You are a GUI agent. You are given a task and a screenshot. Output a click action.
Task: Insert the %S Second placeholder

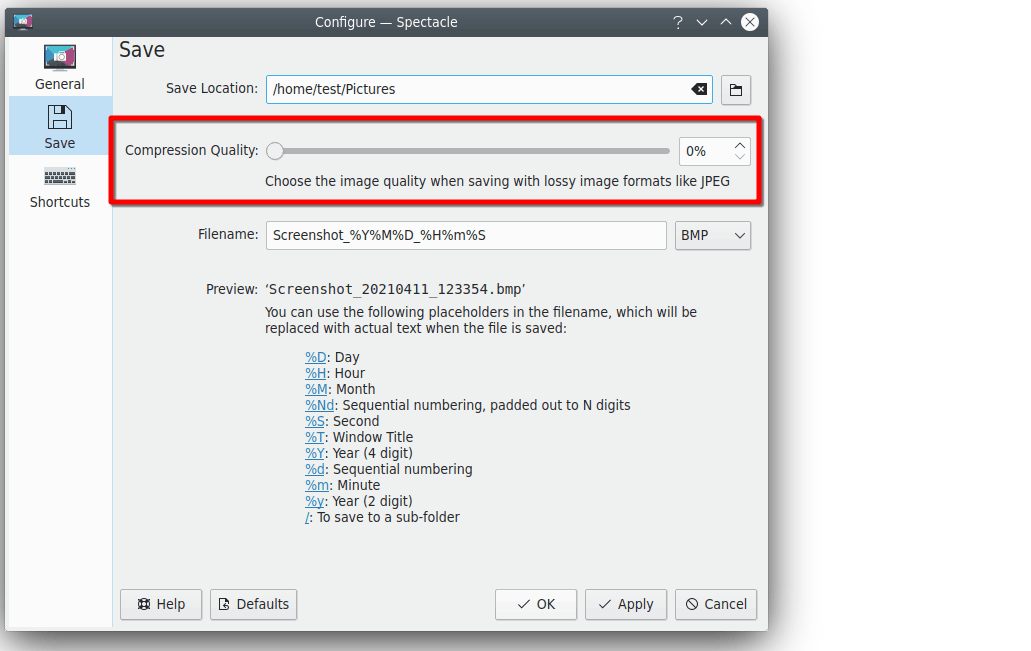pos(315,421)
